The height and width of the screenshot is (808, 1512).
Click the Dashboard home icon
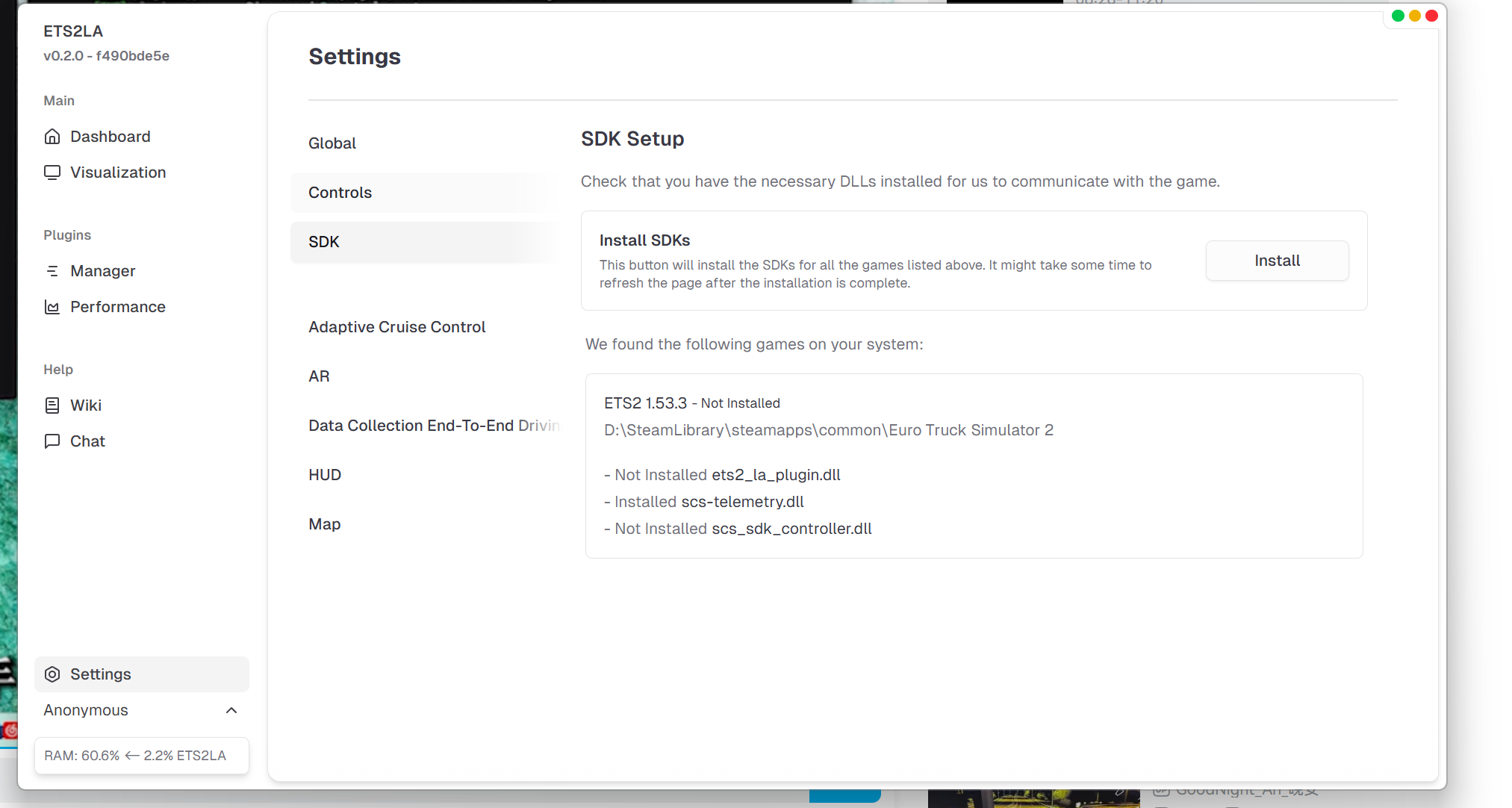pyautogui.click(x=52, y=137)
